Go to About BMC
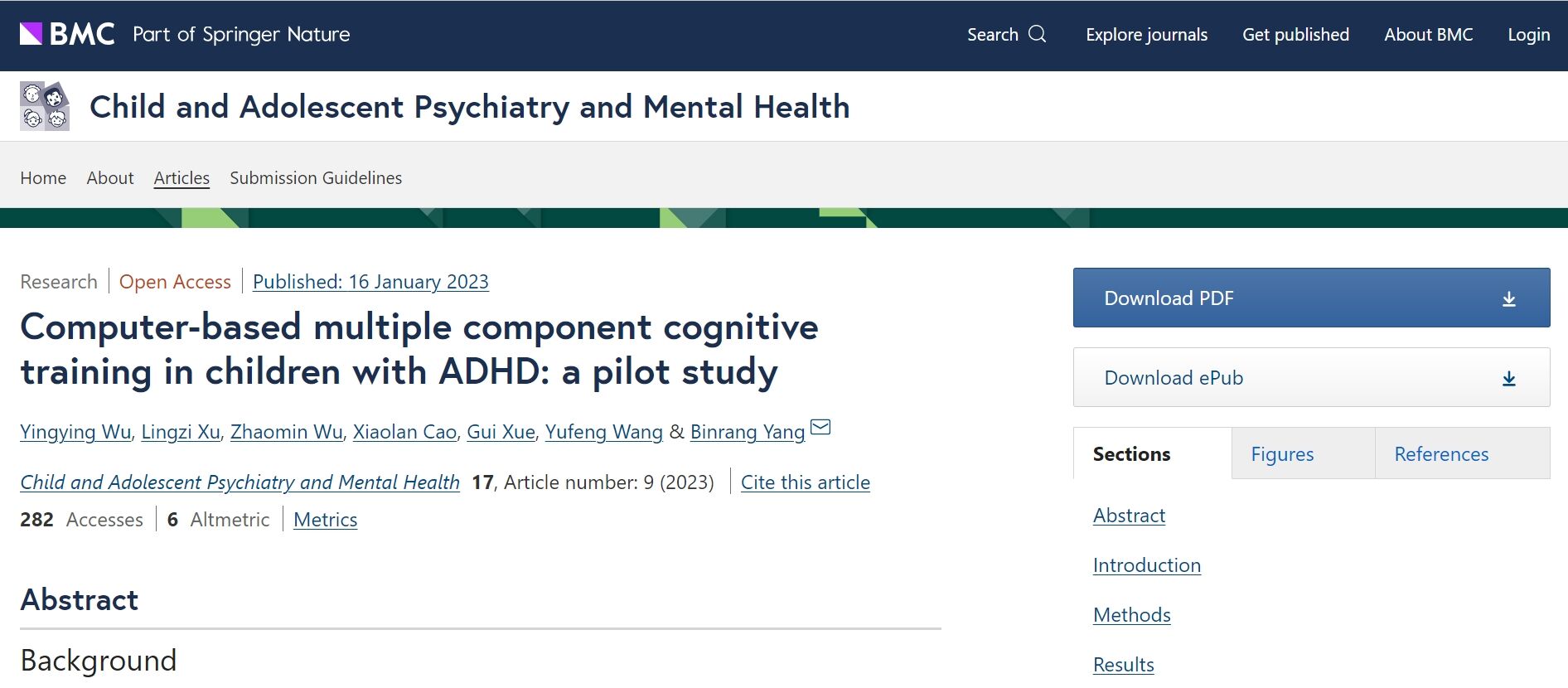 (x=1428, y=35)
